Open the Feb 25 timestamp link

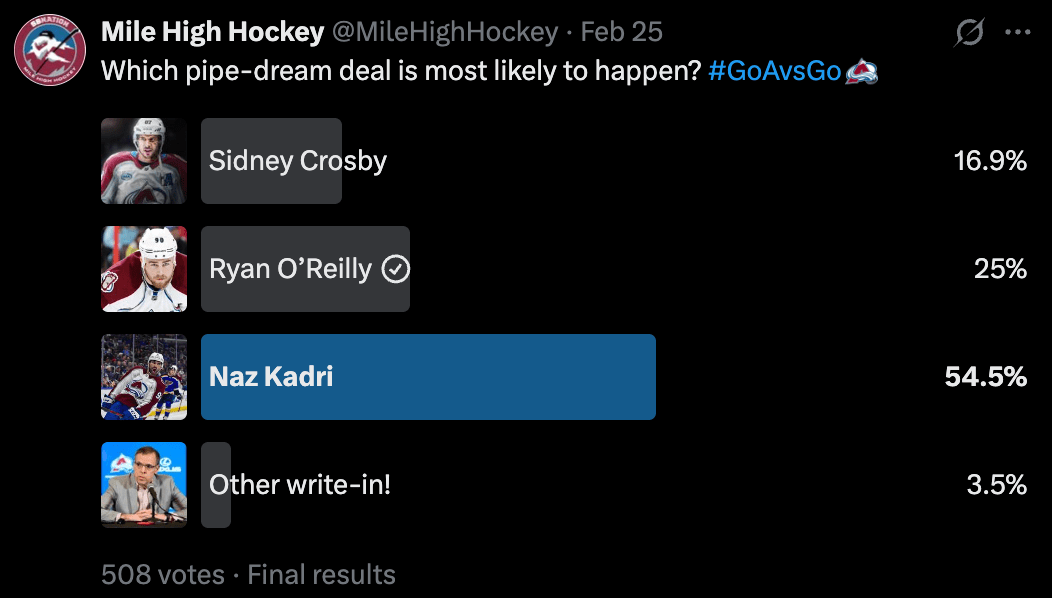(621, 32)
